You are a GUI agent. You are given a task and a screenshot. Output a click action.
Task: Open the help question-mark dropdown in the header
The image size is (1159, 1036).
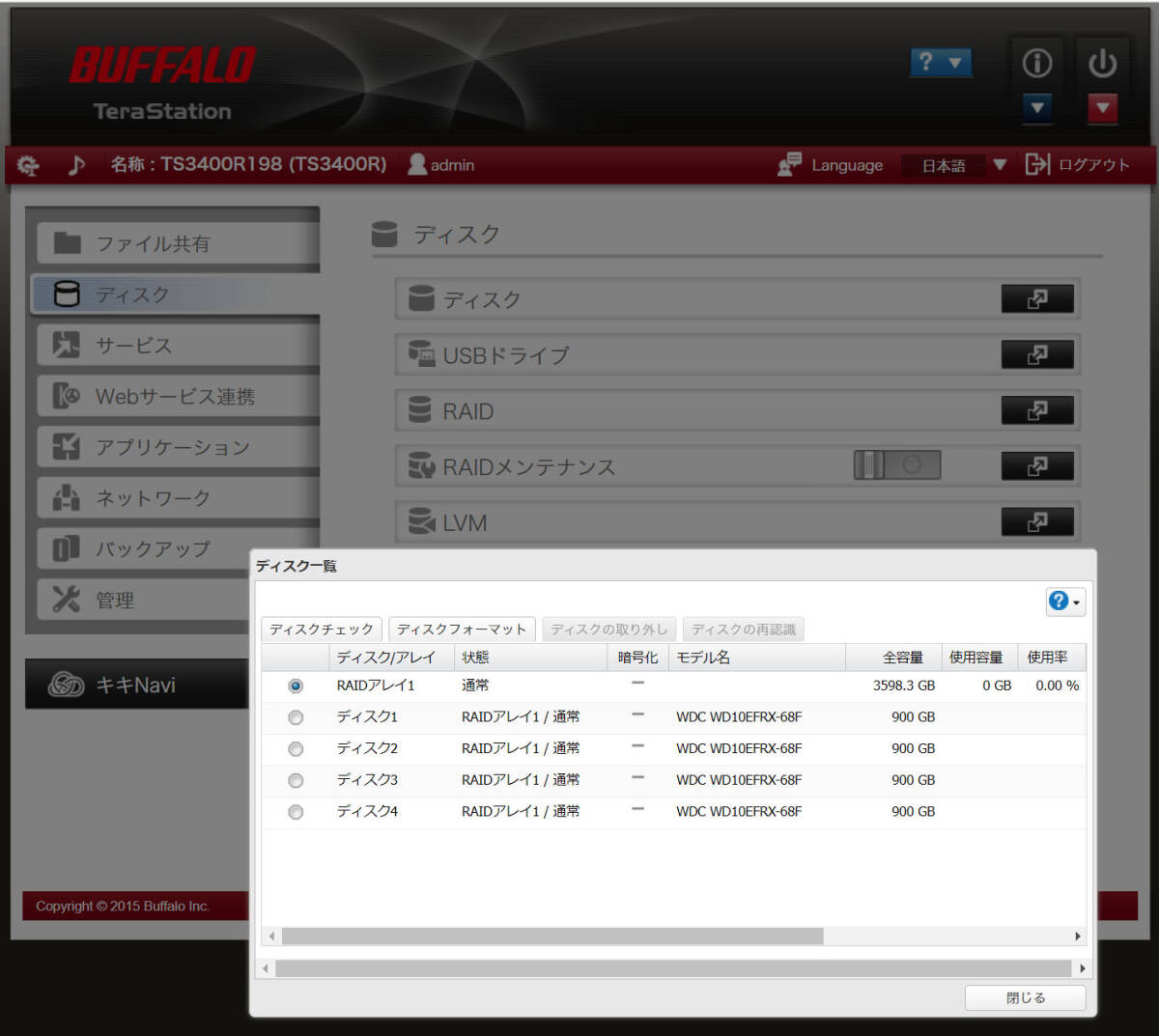(x=941, y=63)
